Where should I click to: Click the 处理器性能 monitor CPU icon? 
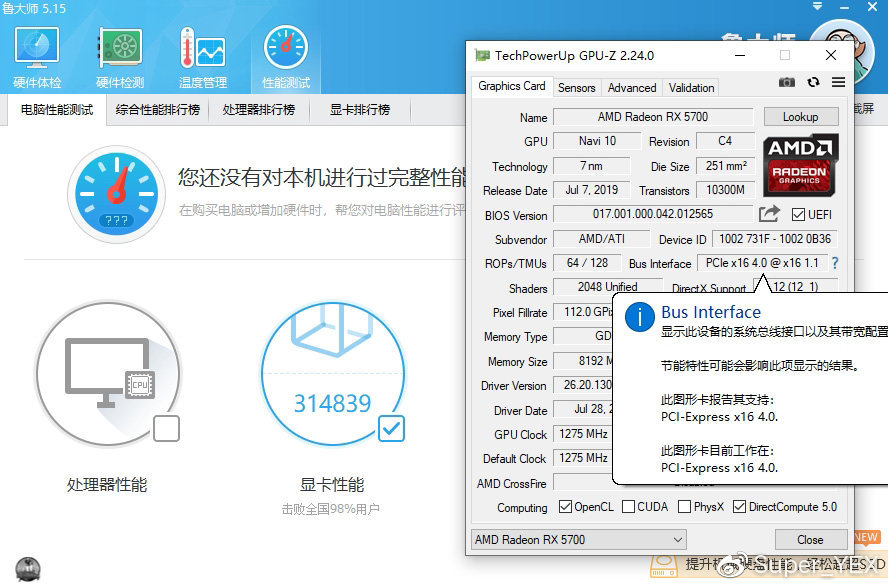[107, 374]
